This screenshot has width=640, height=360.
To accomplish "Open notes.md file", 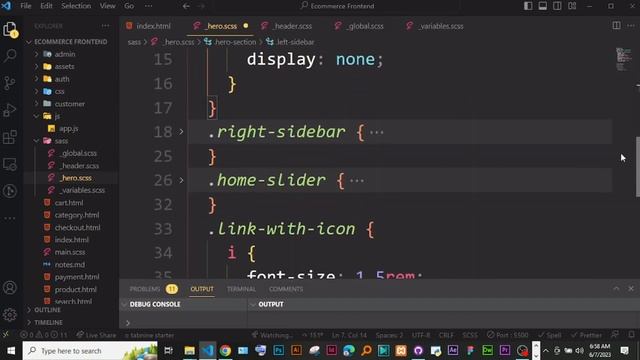I will pos(69,264).
